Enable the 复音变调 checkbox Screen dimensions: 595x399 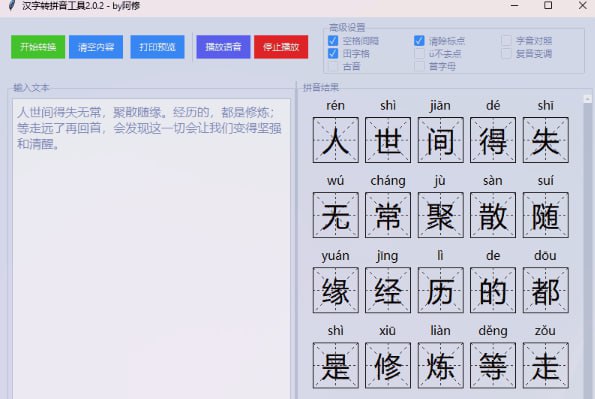pyautogui.click(x=506, y=54)
